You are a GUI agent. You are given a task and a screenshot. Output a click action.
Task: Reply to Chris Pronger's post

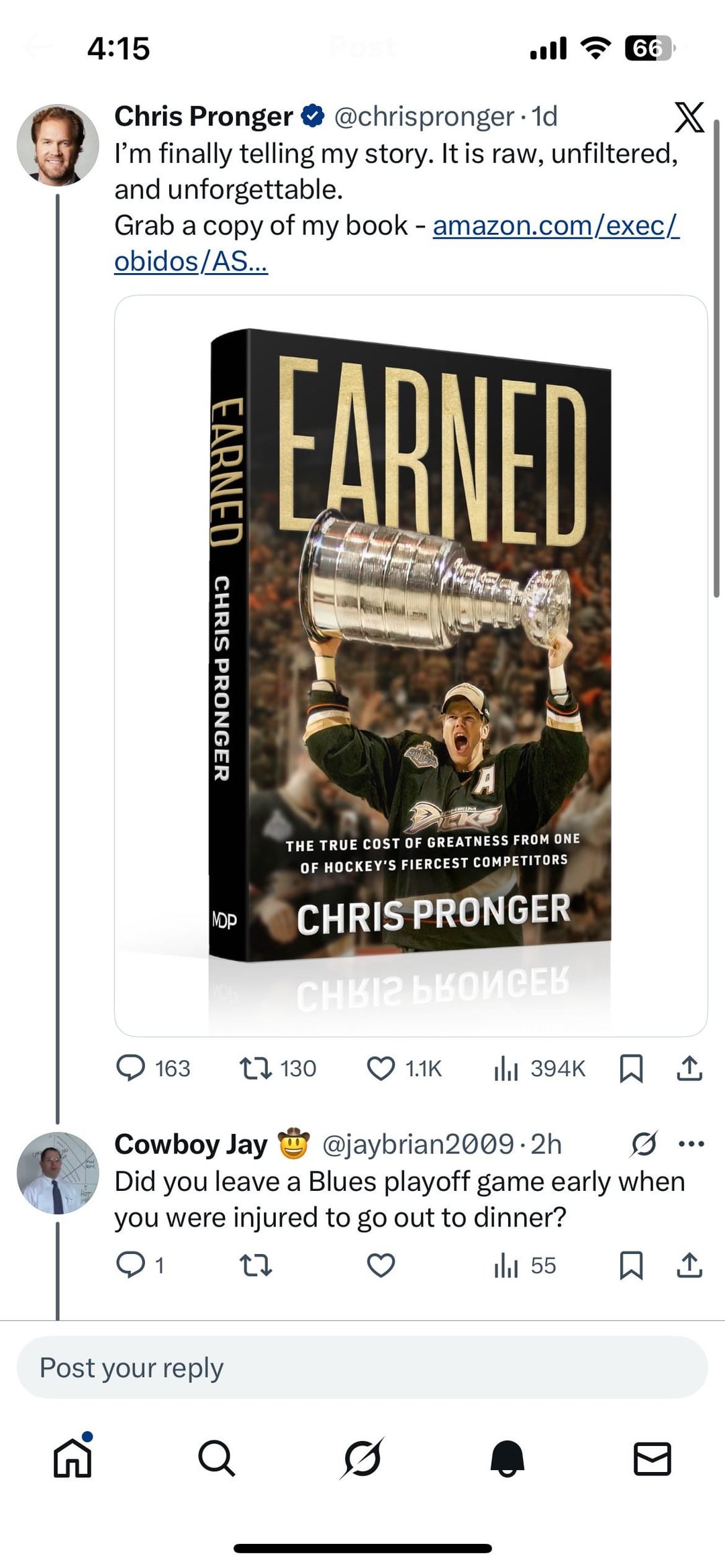click(131, 1069)
